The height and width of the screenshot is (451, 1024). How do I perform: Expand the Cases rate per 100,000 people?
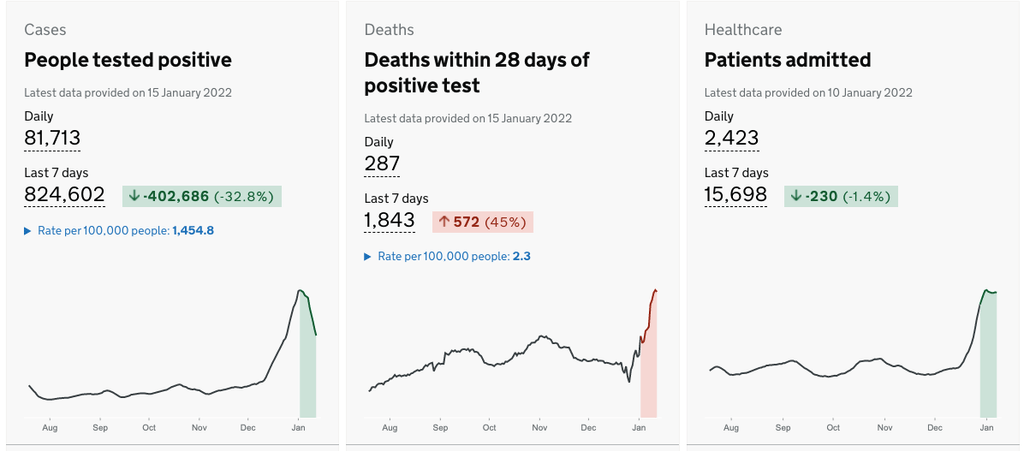119,230
